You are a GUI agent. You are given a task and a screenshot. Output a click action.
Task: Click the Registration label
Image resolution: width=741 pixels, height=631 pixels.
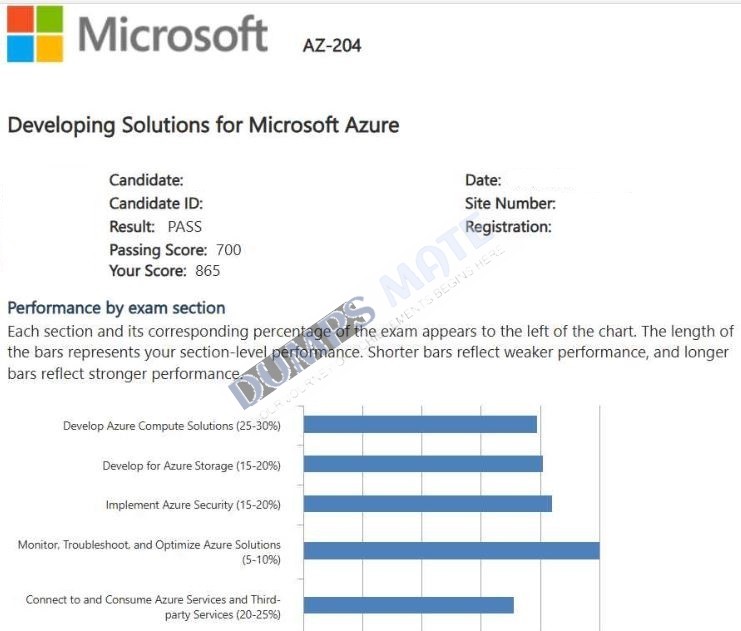click(x=508, y=227)
